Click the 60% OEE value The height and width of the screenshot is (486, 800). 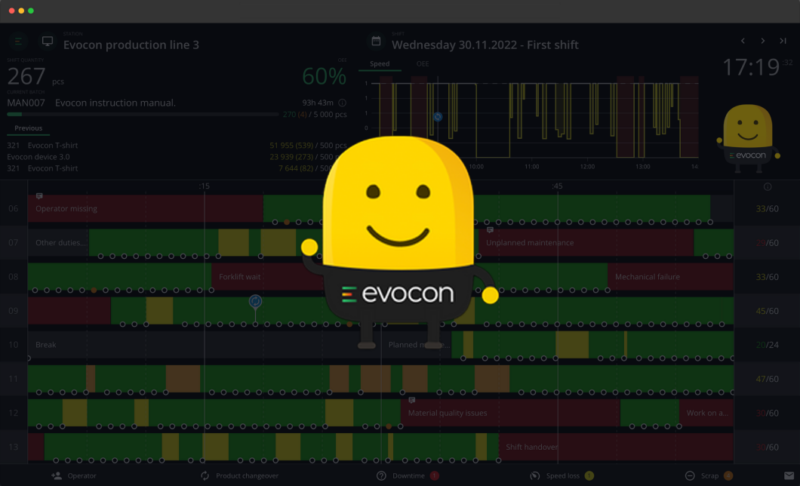pyautogui.click(x=324, y=76)
